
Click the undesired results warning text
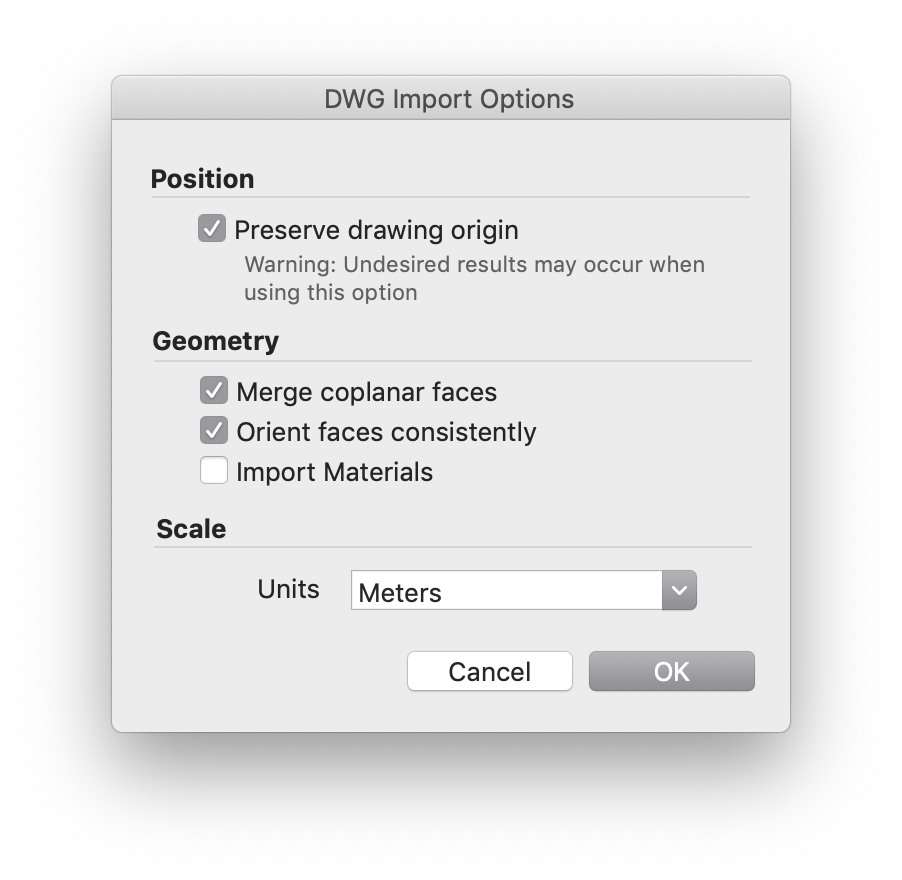point(474,278)
